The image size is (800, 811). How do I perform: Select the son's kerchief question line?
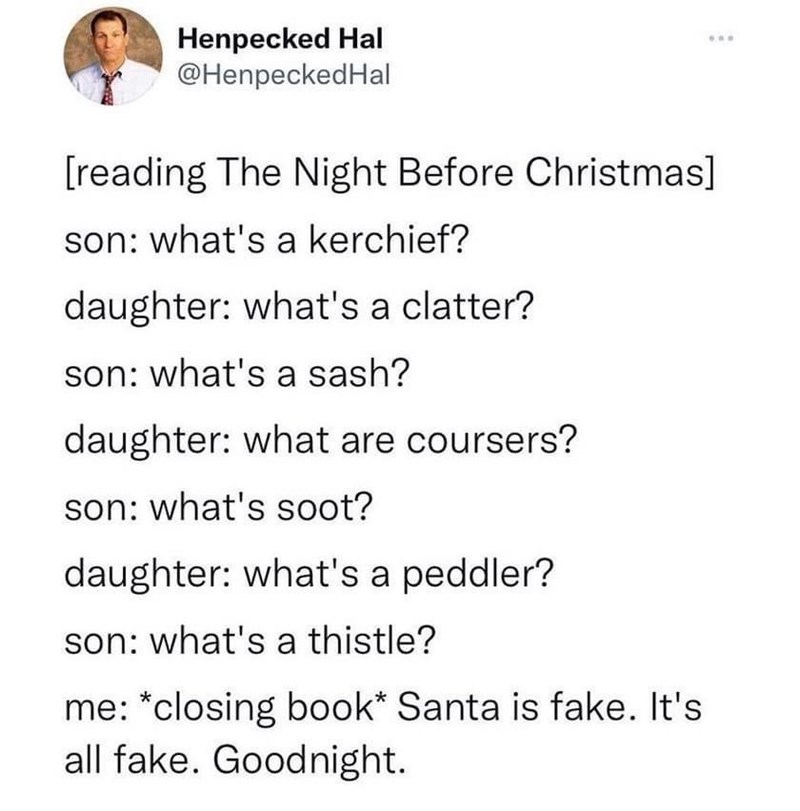(x=244, y=238)
